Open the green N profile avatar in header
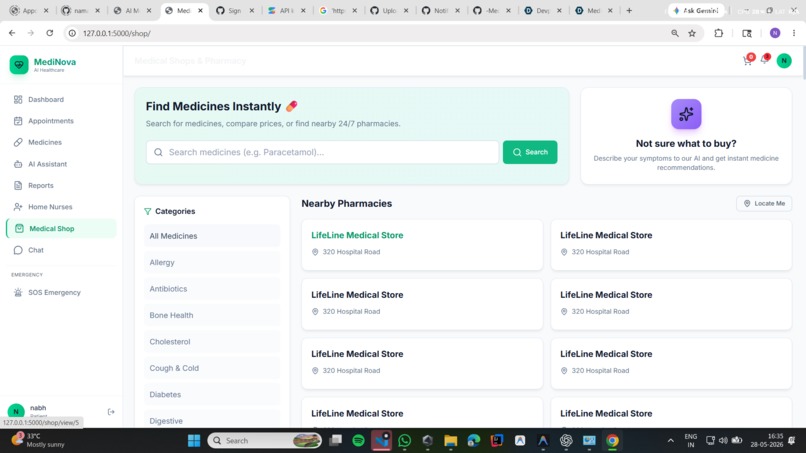Image resolution: width=806 pixels, height=453 pixels. pyautogui.click(x=784, y=61)
